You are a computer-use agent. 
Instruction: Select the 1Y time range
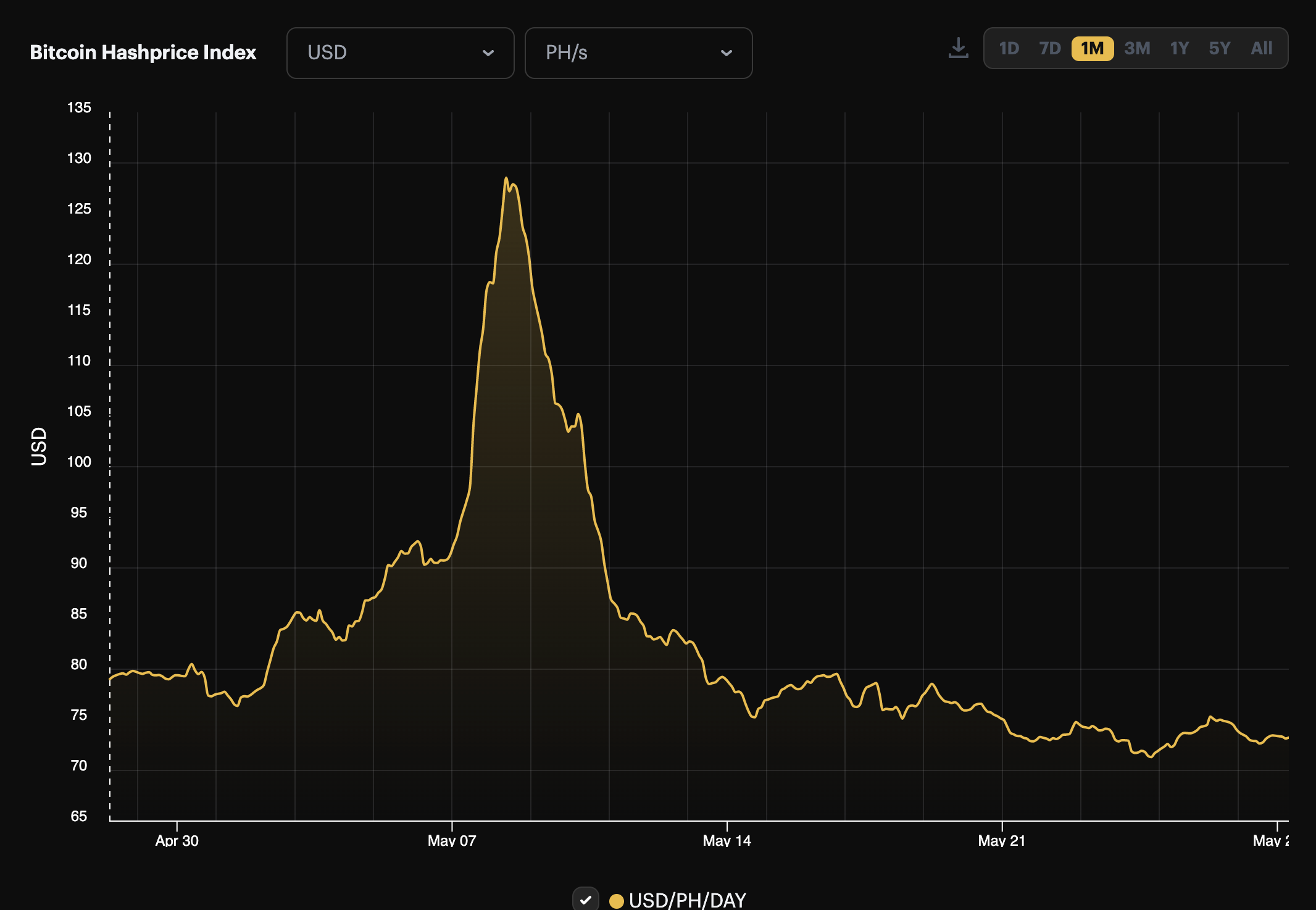tap(1179, 48)
